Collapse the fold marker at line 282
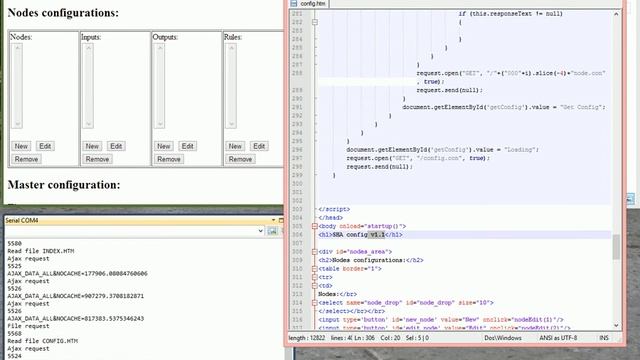Screen dimensions: 640x360 click(x=315, y=22)
